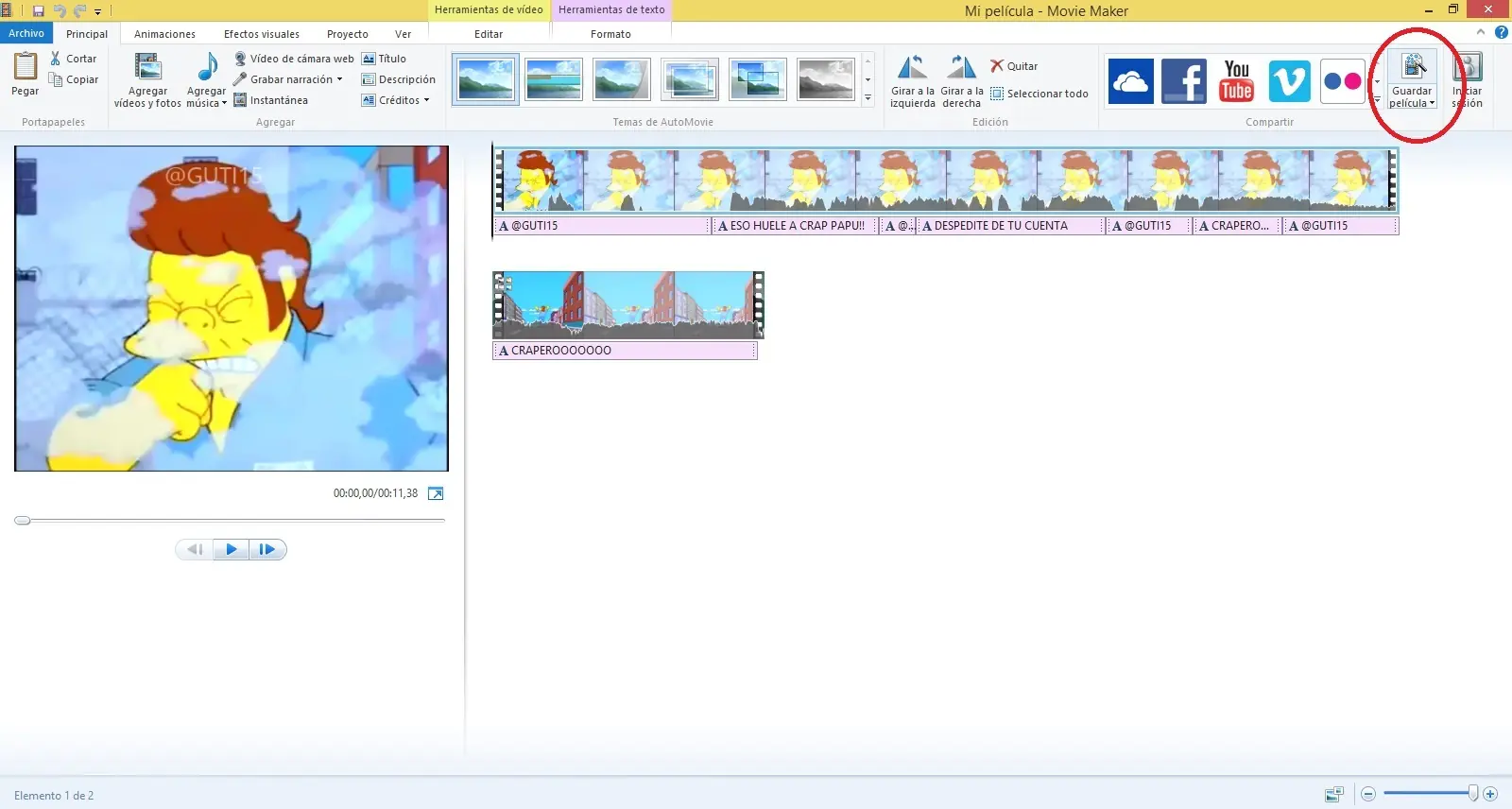Image resolution: width=1512 pixels, height=809 pixels.
Task: Expand AutoMovie themes gallery
Action: click(868, 97)
